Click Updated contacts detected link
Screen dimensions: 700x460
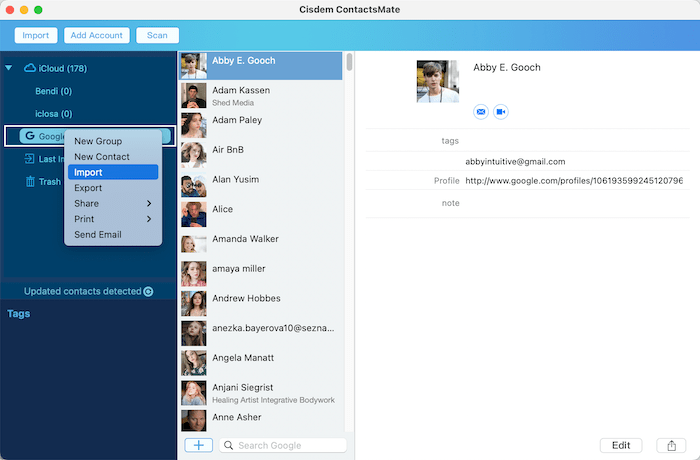coord(83,292)
